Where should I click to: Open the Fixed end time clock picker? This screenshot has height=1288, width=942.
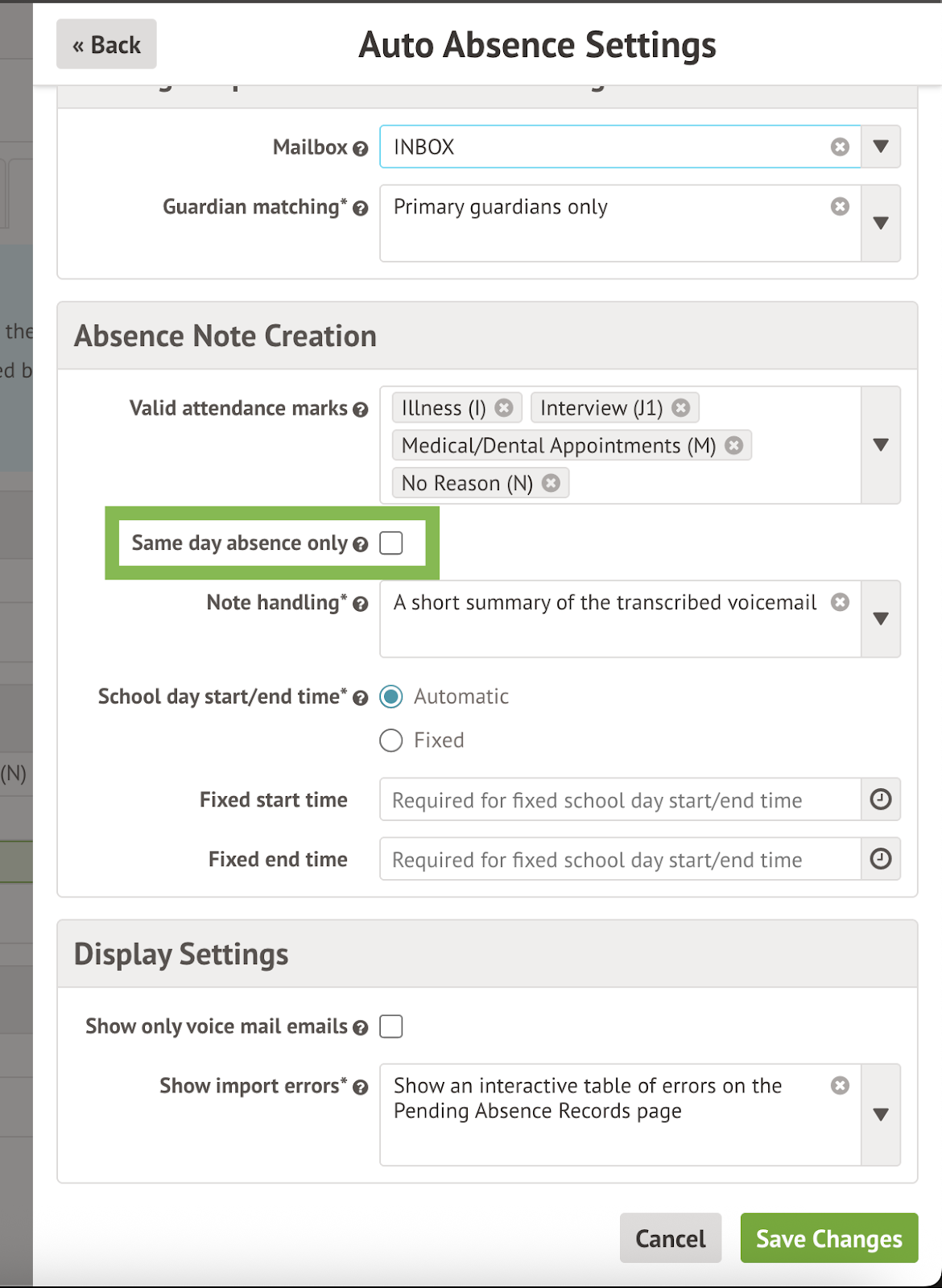(881, 859)
